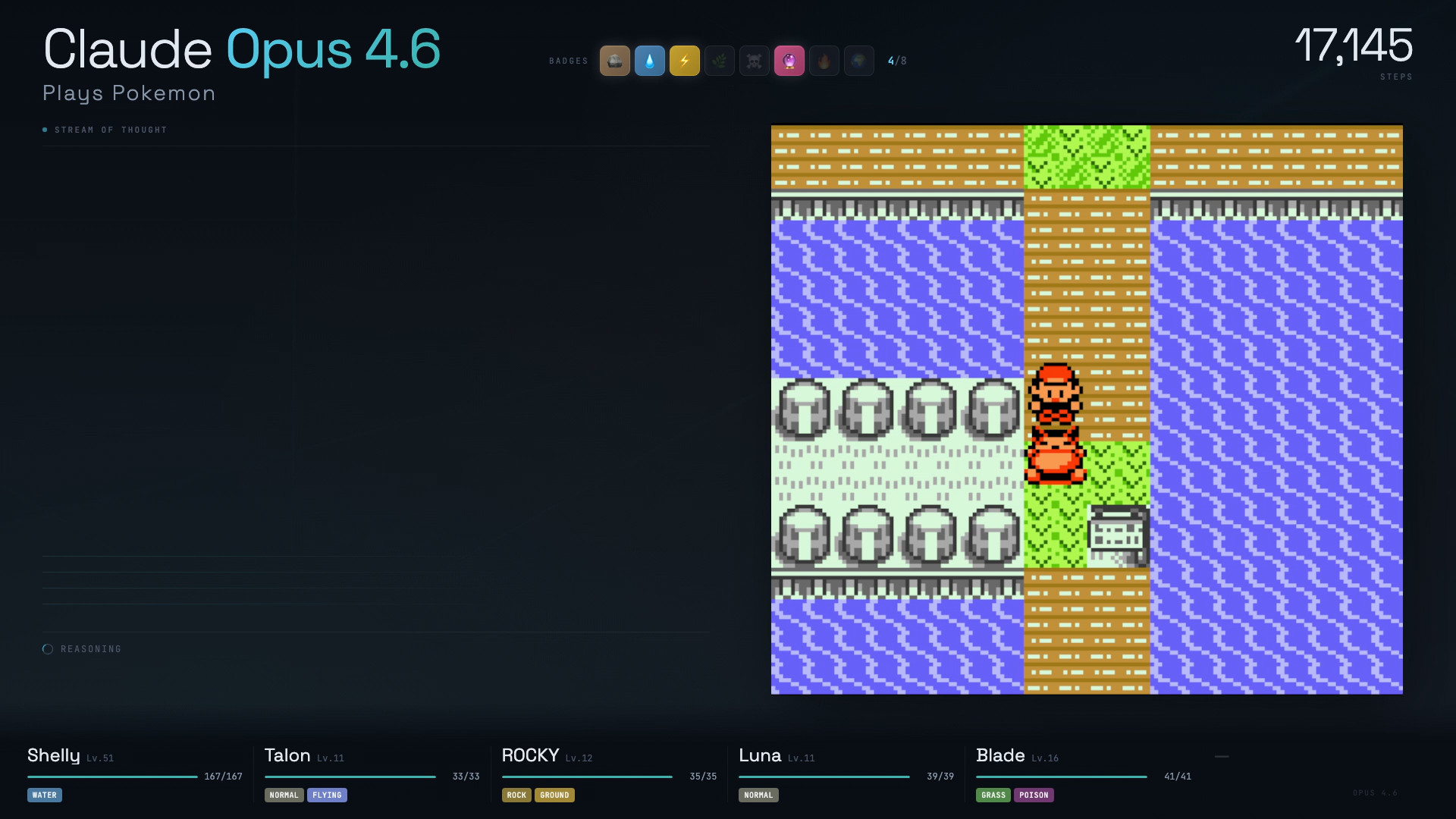Click the dimmed globe Earth badge
Viewport: 1456px width, 819px height.
pyautogui.click(x=858, y=61)
